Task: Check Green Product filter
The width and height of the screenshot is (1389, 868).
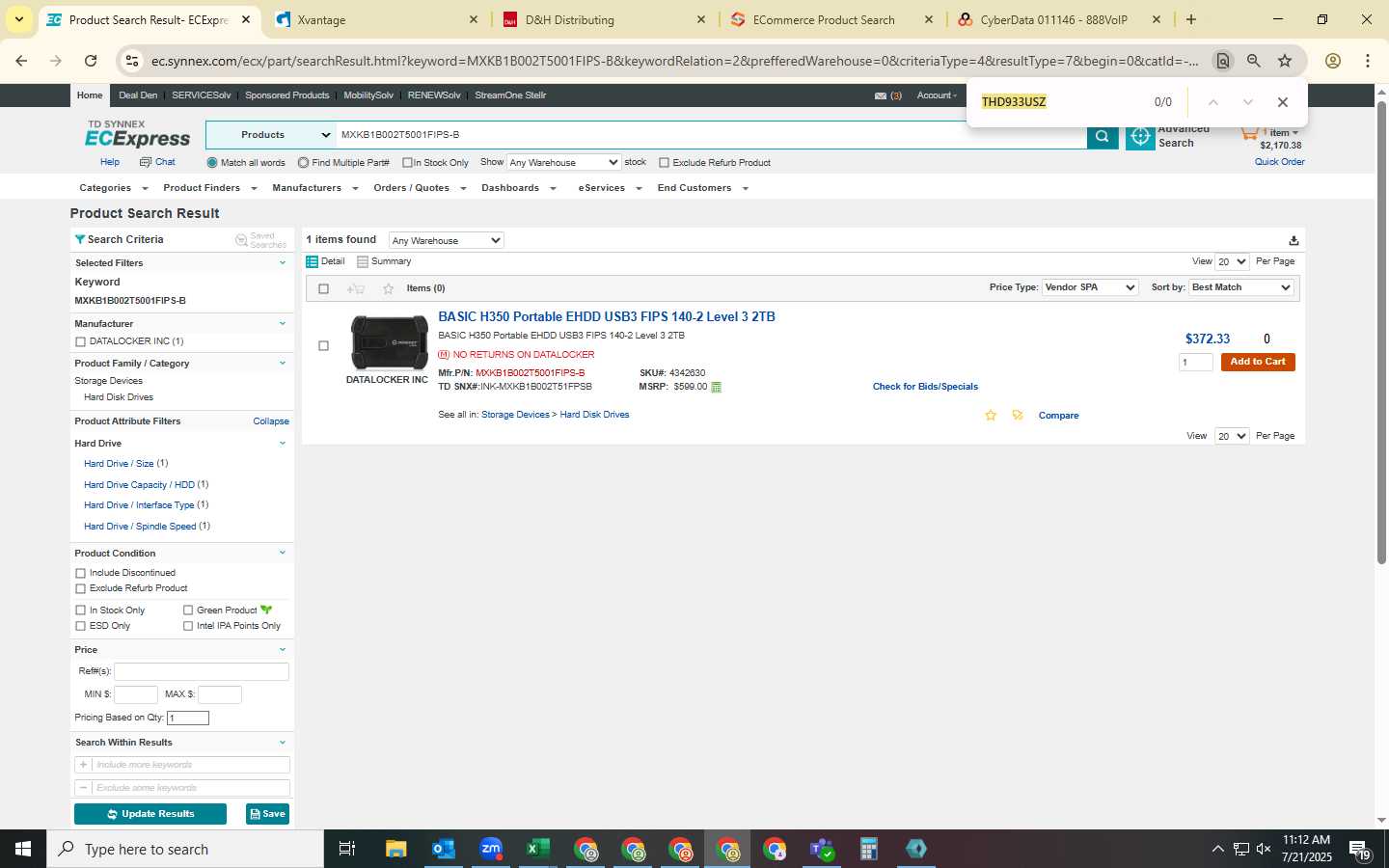Action: 188,610
